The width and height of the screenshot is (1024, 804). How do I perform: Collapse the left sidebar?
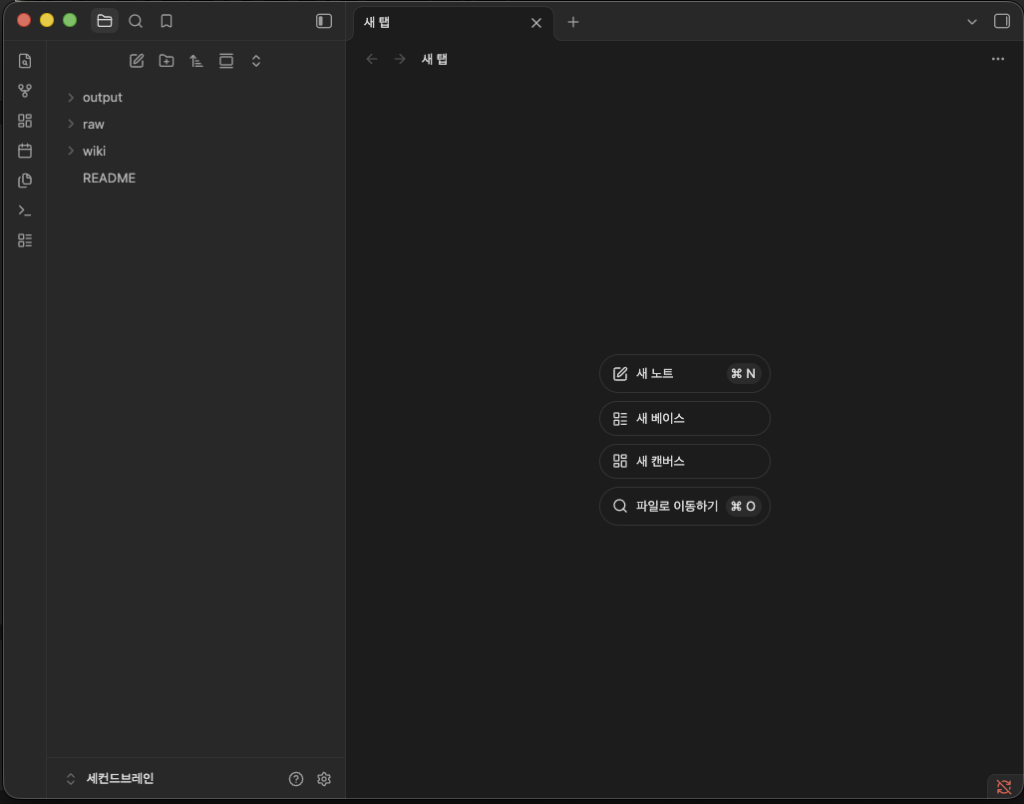pos(324,21)
